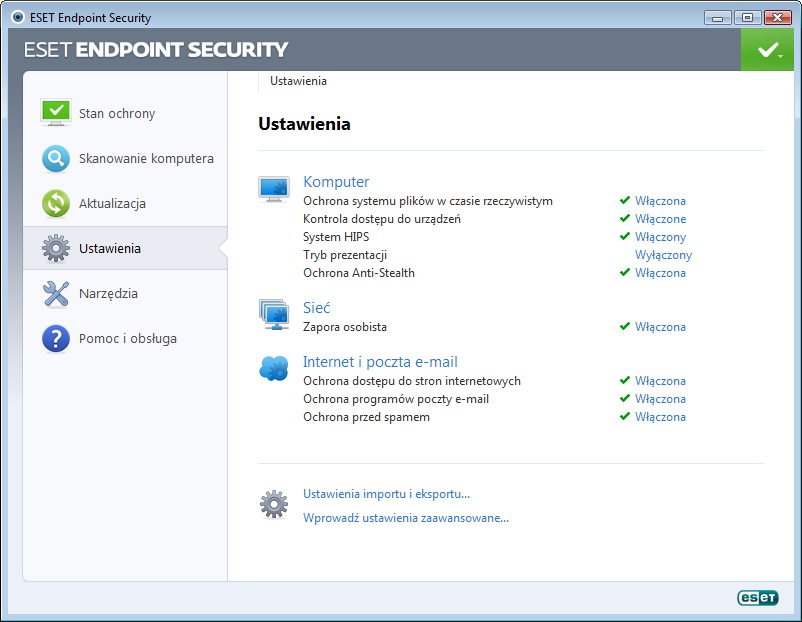The height and width of the screenshot is (622, 802).
Task: Open the green protection status checkmark dropdown
Action: [x=767, y=50]
